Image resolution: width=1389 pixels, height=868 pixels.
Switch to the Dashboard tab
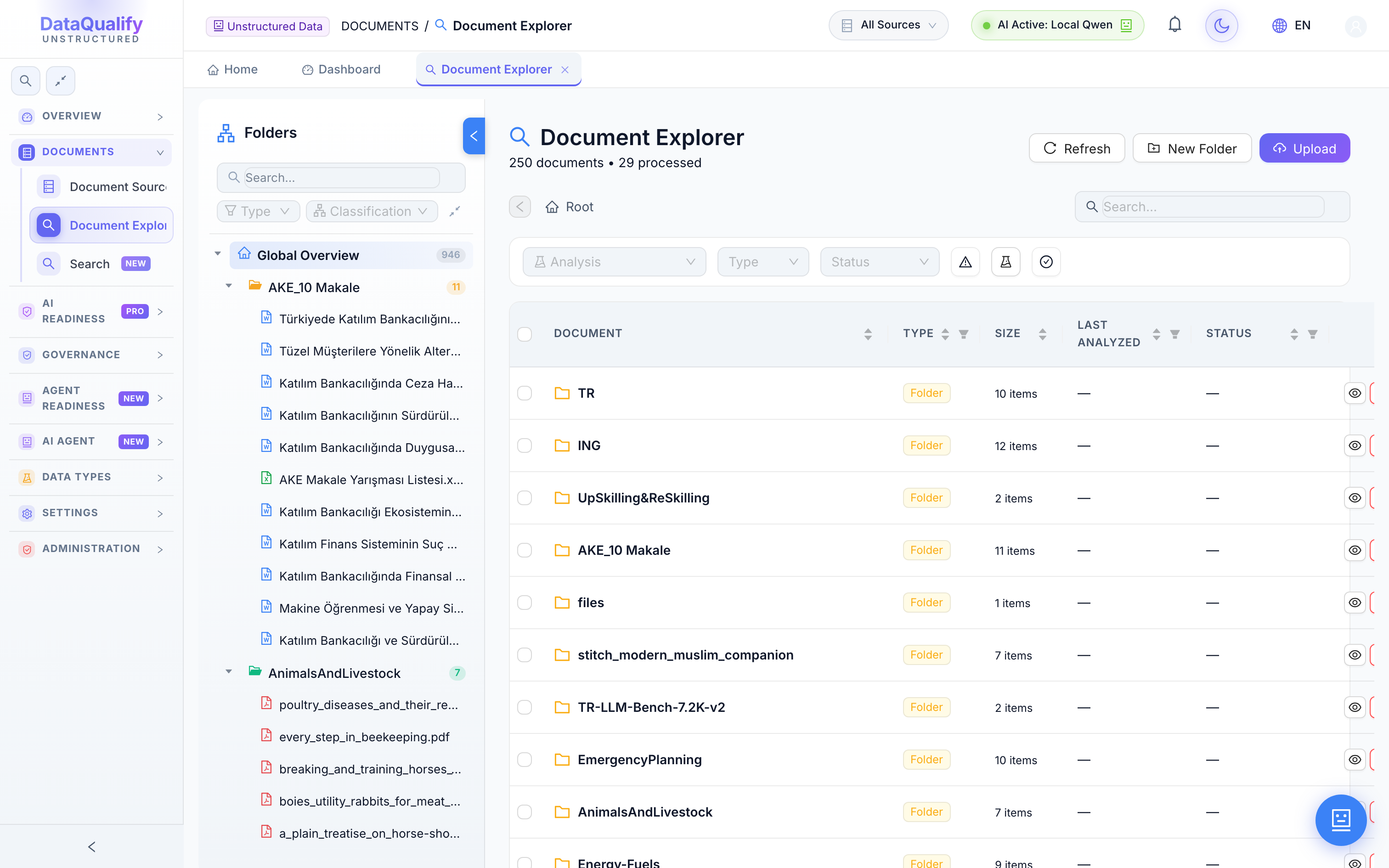341,69
